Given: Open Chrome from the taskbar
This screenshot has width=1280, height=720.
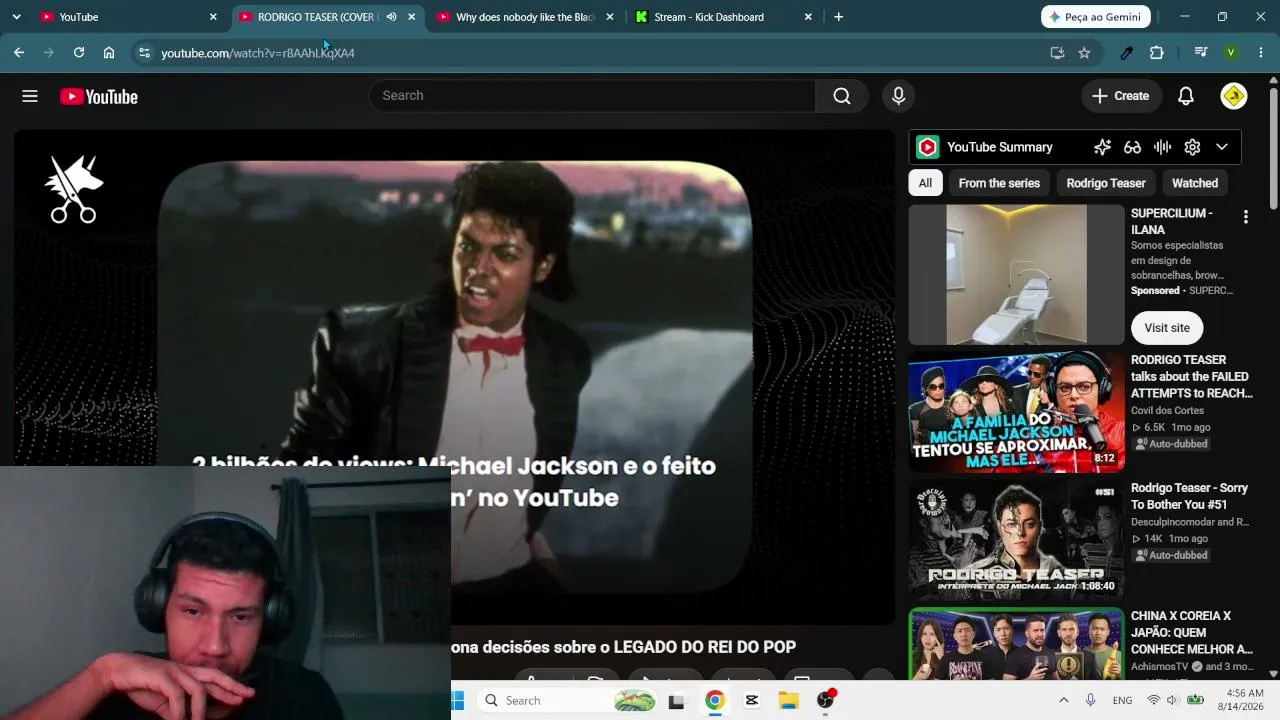Looking at the screenshot, I should click(714, 701).
